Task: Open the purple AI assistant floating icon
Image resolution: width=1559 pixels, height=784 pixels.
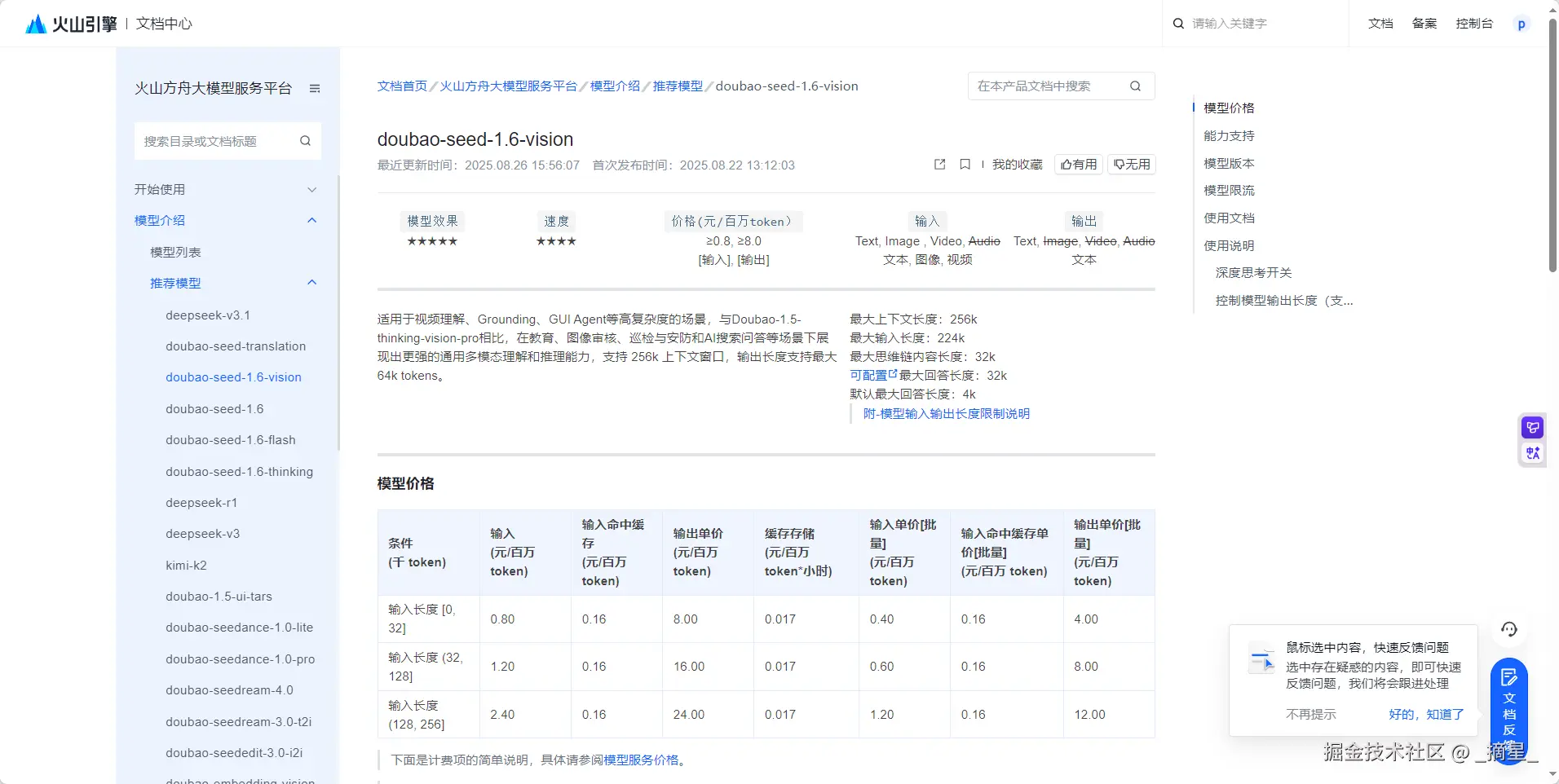Action: pos(1532,427)
